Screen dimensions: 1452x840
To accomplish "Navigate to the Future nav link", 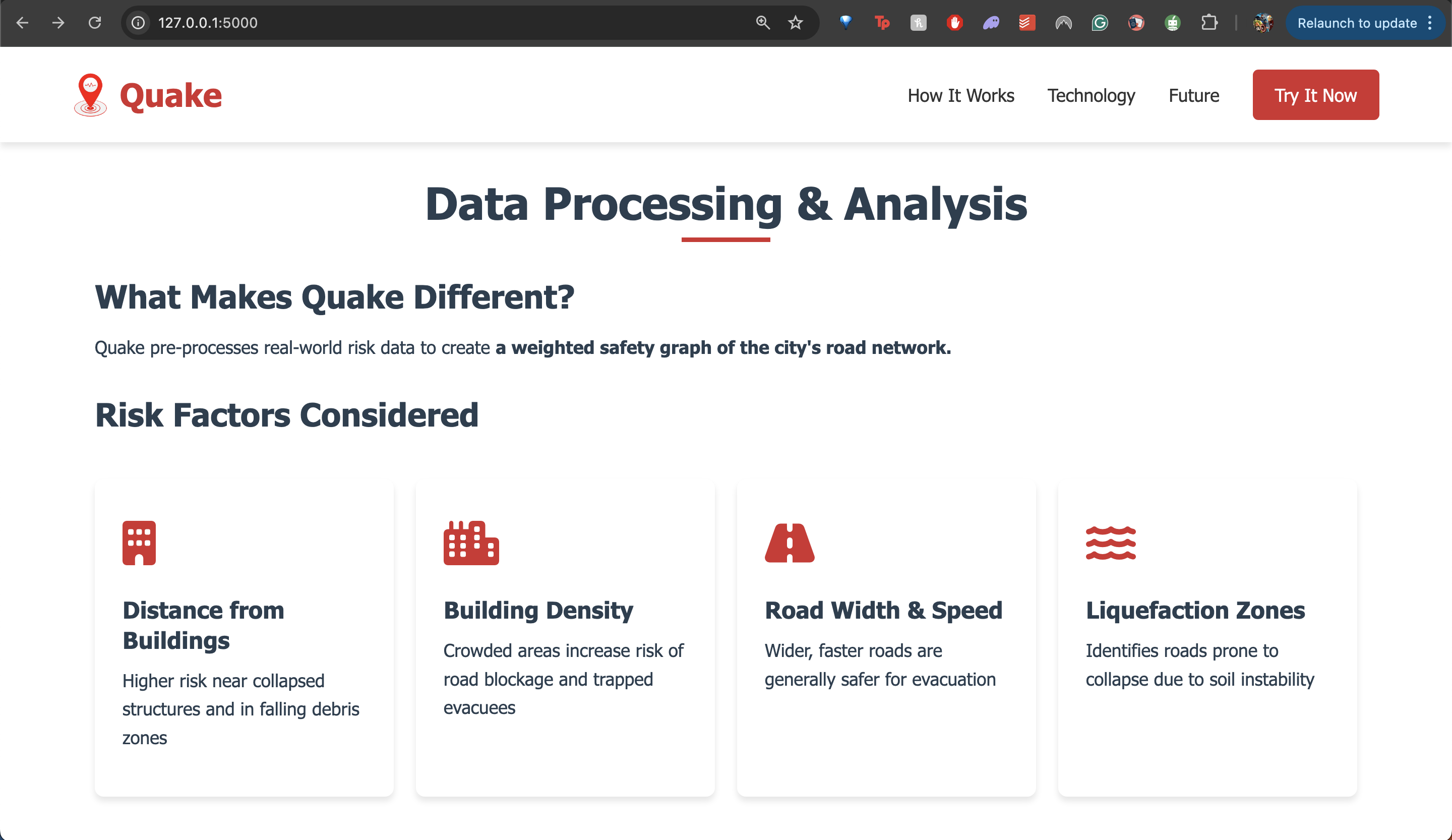I will [1193, 95].
